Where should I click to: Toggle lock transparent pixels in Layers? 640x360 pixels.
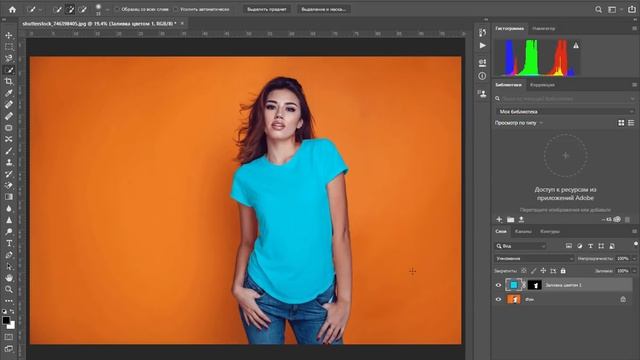point(524,271)
